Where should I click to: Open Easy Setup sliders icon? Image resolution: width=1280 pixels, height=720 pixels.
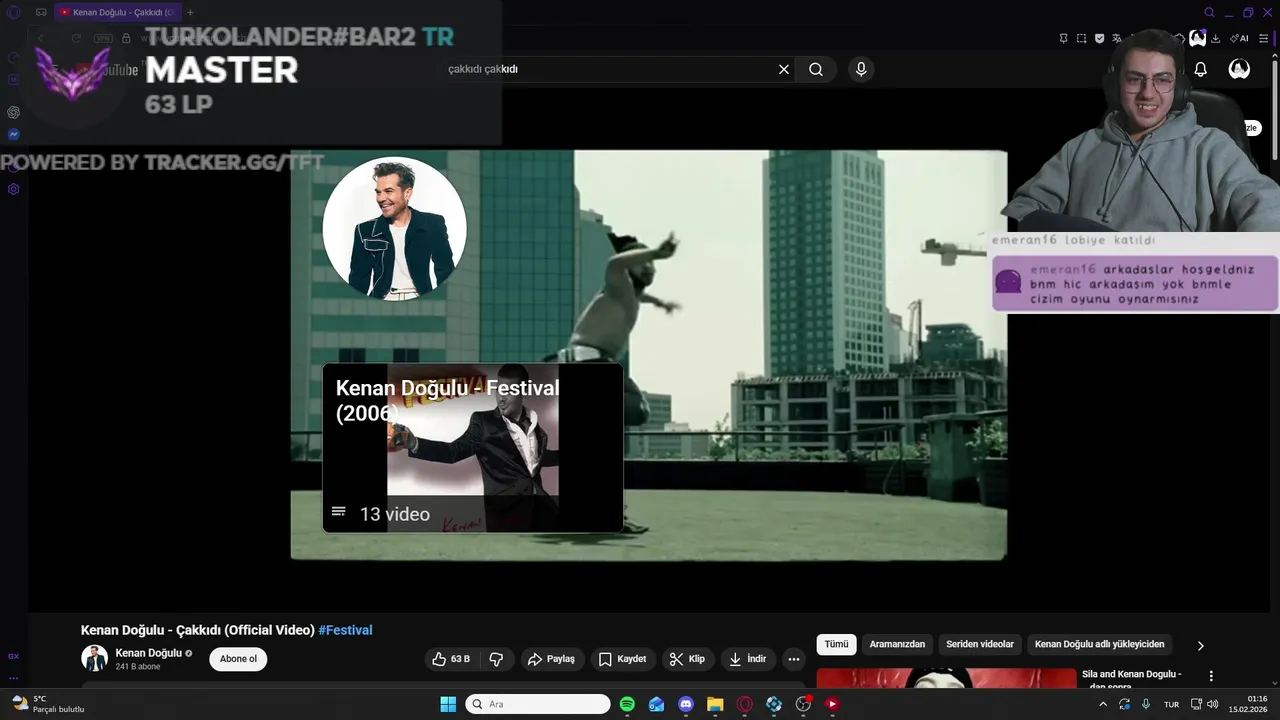[1263, 38]
